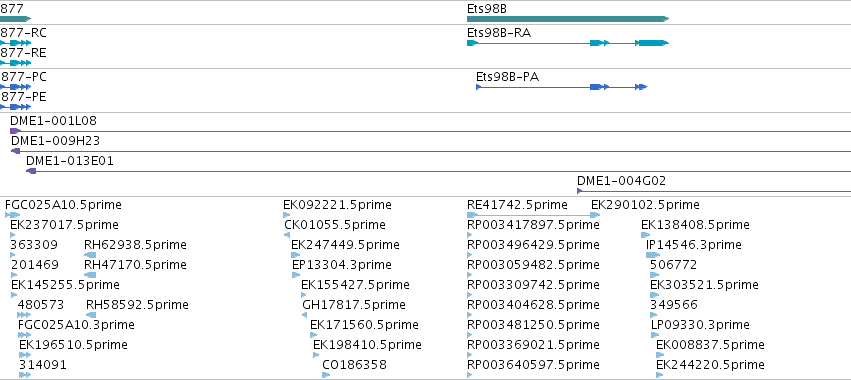Select the 877-PC protein label
851x380 pixels.
point(23,77)
